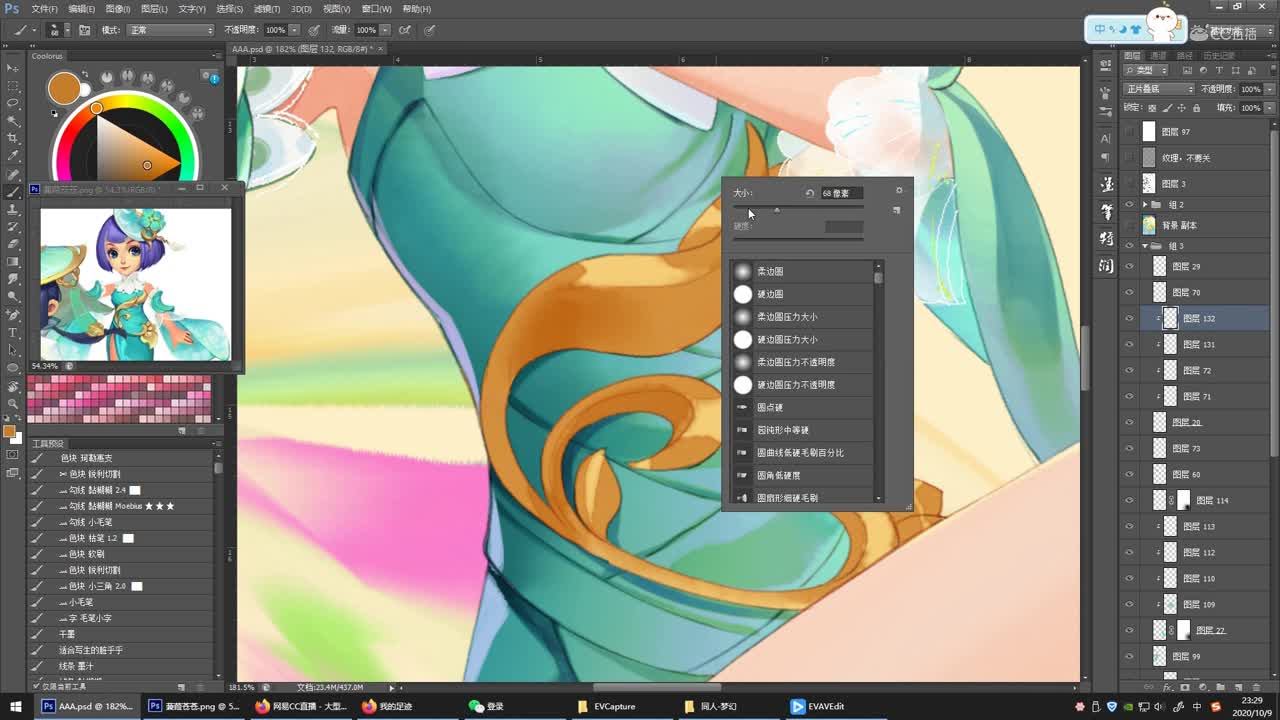Toggle visibility of 图层 132
This screenshot has width=1280, height=720.
(1129, 318)
